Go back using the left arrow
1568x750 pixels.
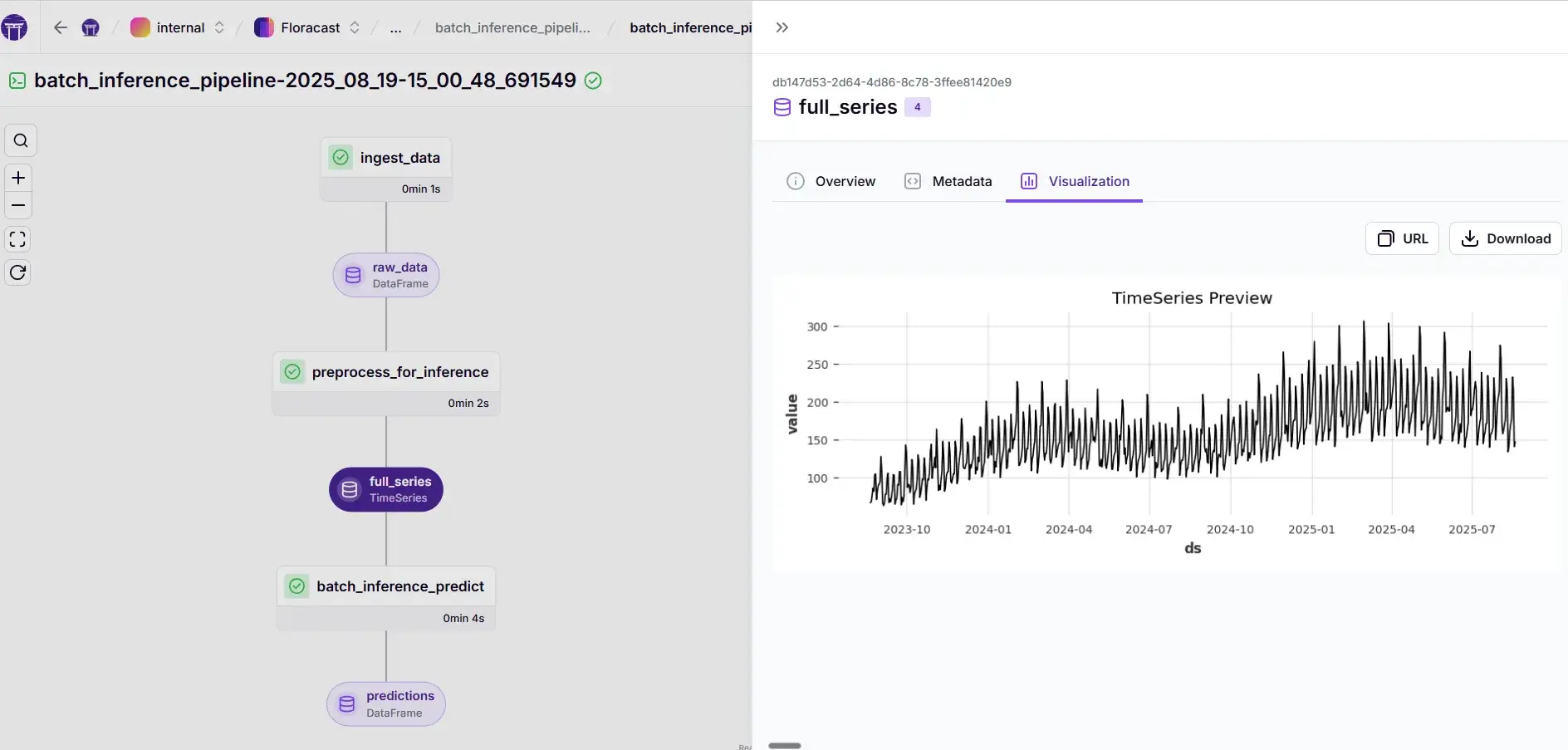(x=60, y=27)
